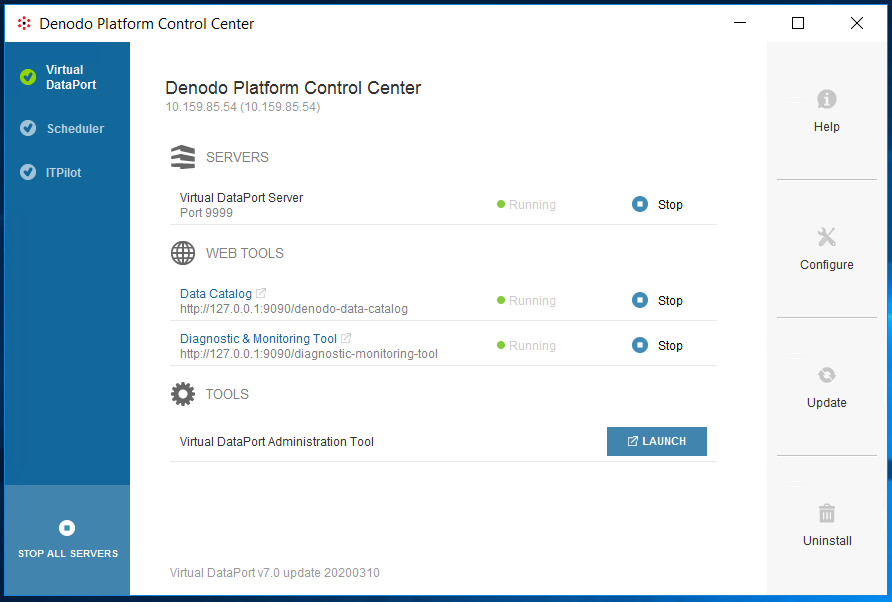Click Running status of Virtual DataPort Server
The height and width of the screenshot is (602, 892).
526,204
